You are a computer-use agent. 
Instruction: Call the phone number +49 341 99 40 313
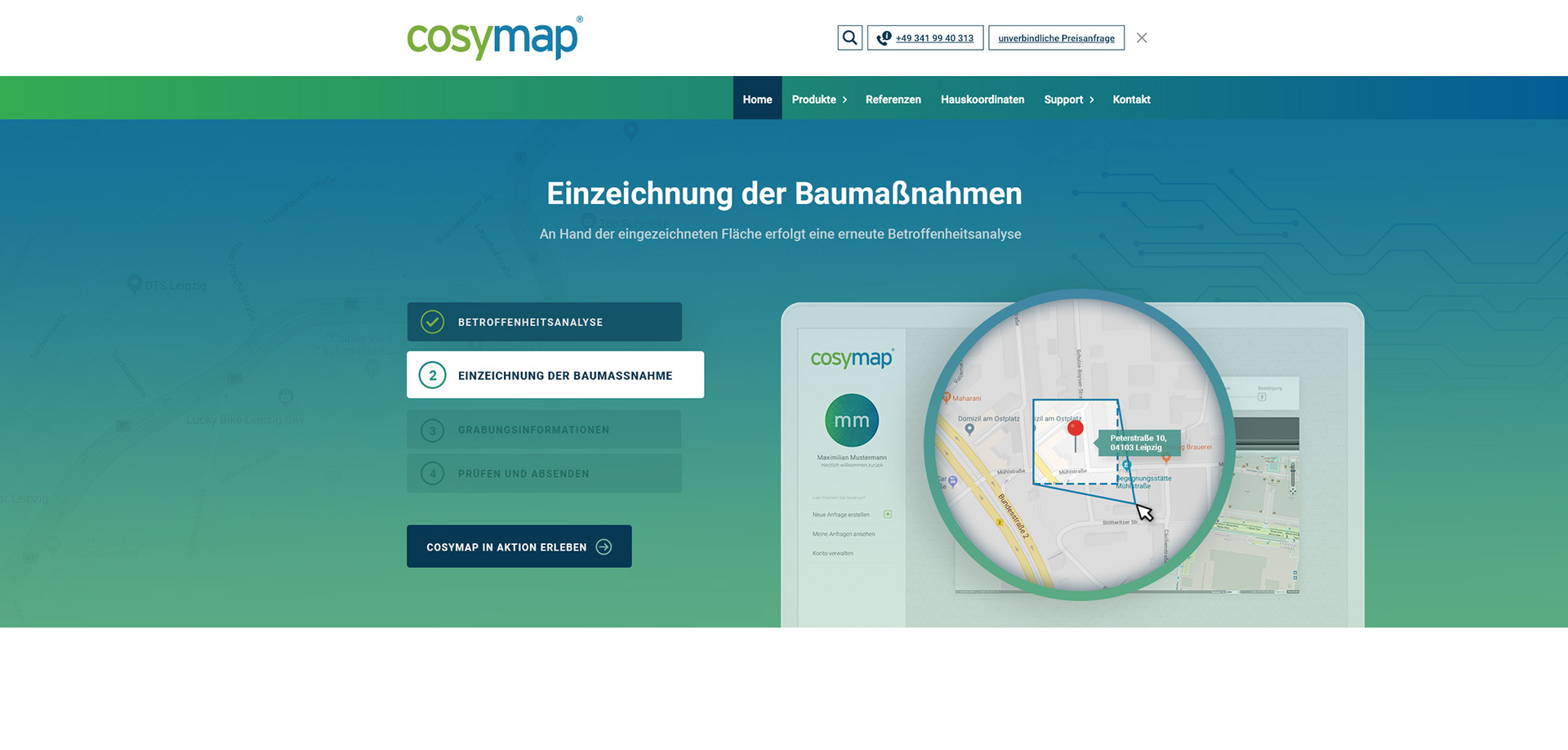coord(925,38)
